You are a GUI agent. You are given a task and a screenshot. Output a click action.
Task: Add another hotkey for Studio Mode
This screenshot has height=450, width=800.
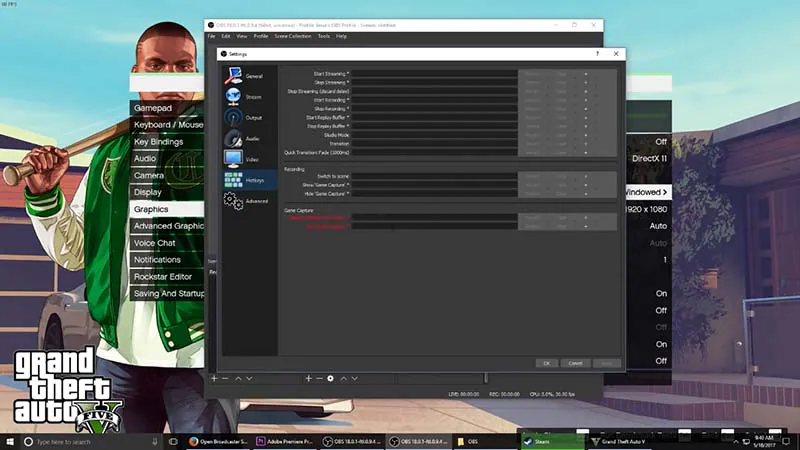586,135
